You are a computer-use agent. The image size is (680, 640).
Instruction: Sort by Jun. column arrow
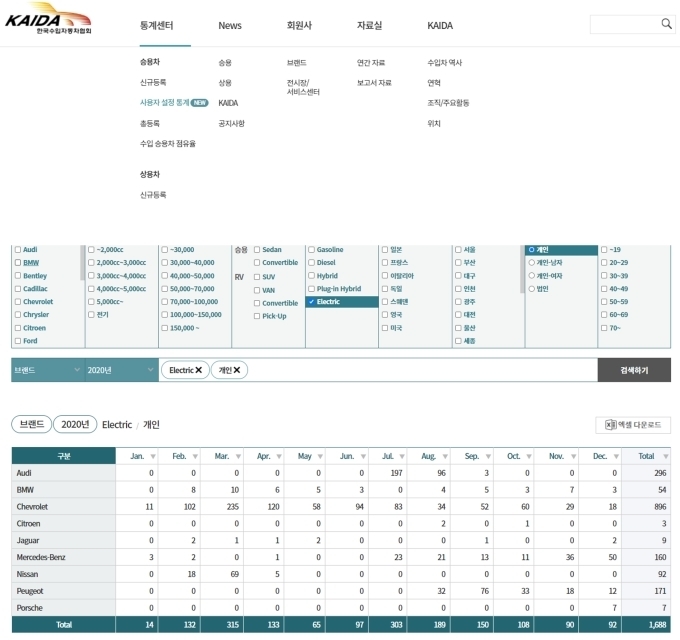click(363, 457)
